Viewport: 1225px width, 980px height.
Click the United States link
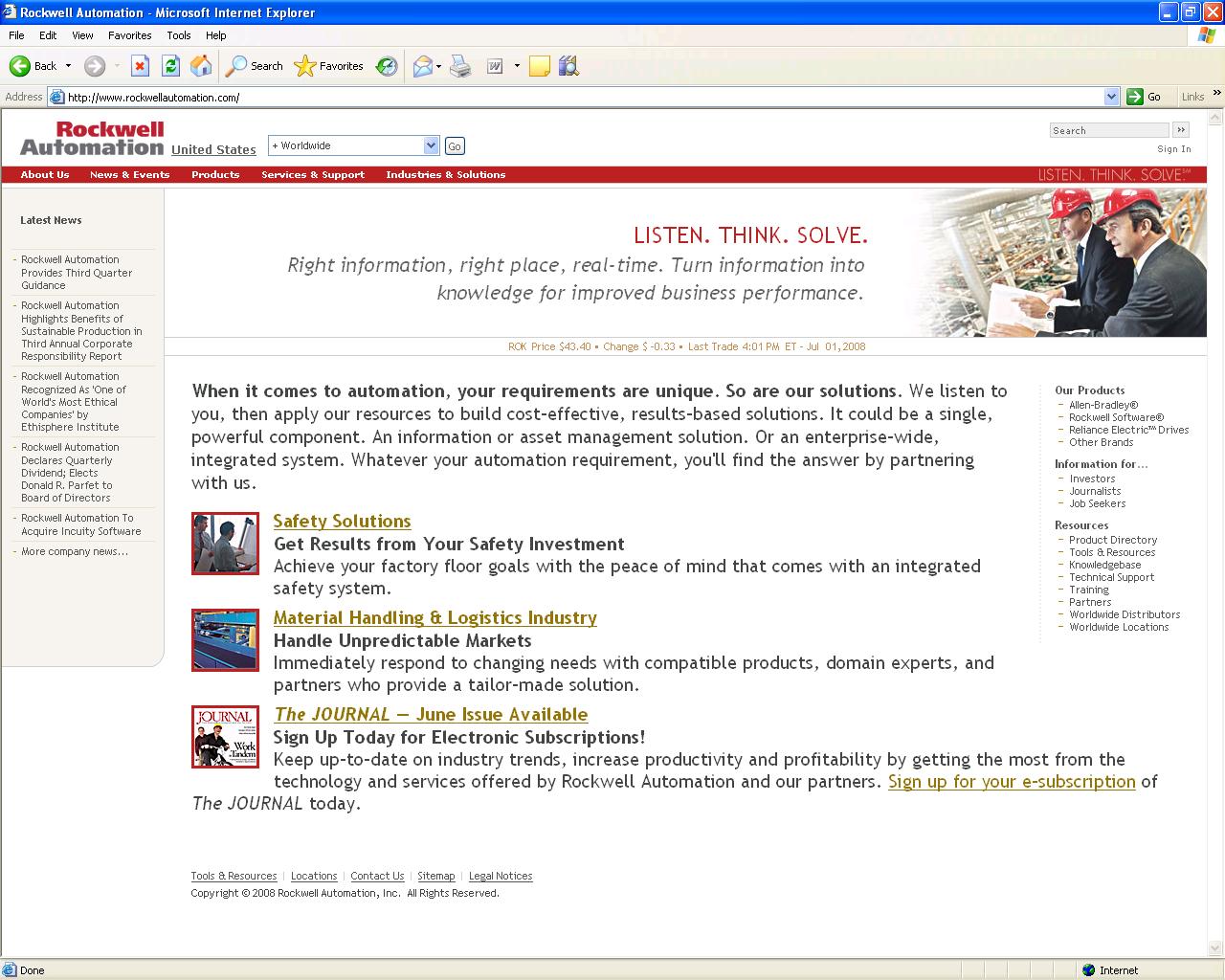coord(213,149)
